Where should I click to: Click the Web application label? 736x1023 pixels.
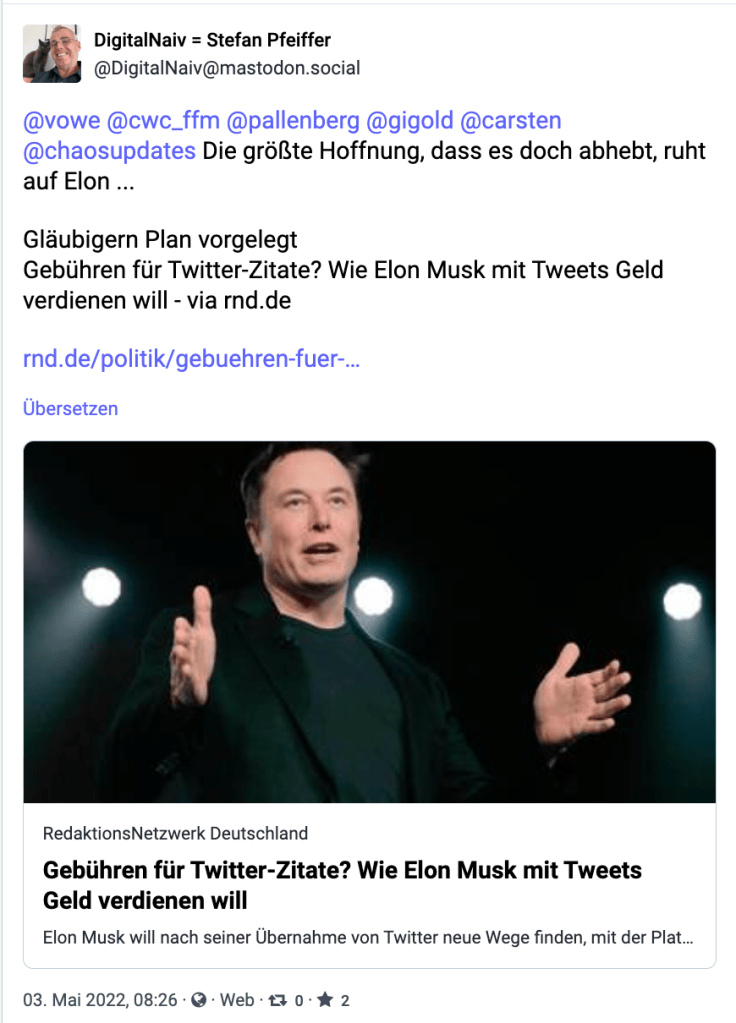(x=237, y=999)
